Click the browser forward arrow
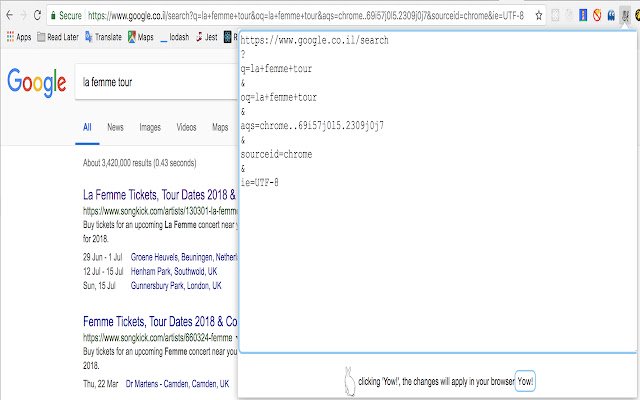Screen dimensions: 640x400 point(23,16)
